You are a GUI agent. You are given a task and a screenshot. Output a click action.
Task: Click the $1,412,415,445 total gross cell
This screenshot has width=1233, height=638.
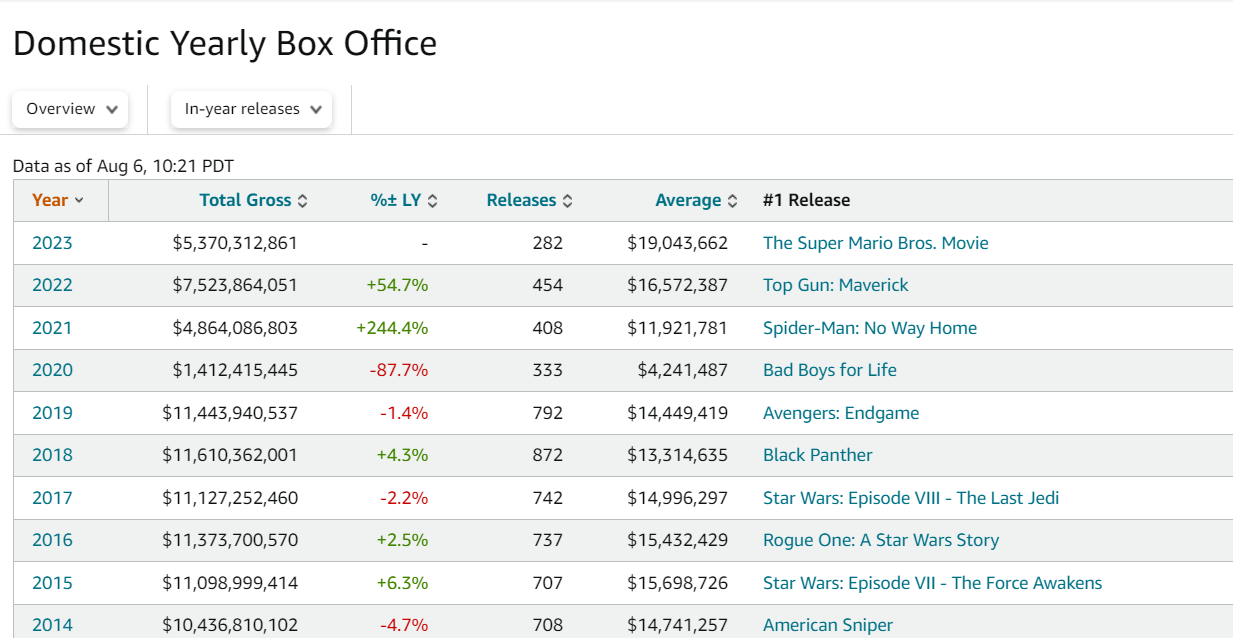point(235,370)
